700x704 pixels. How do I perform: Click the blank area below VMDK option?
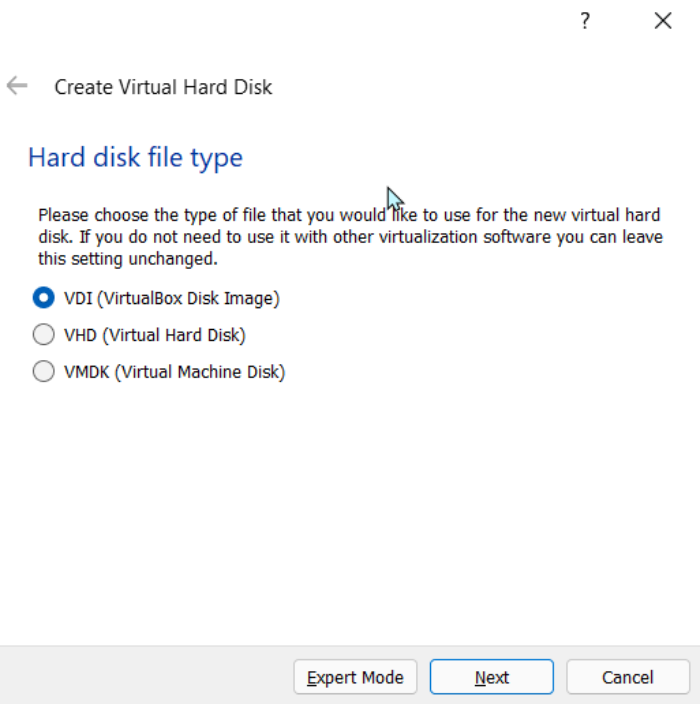click(350, 500)
